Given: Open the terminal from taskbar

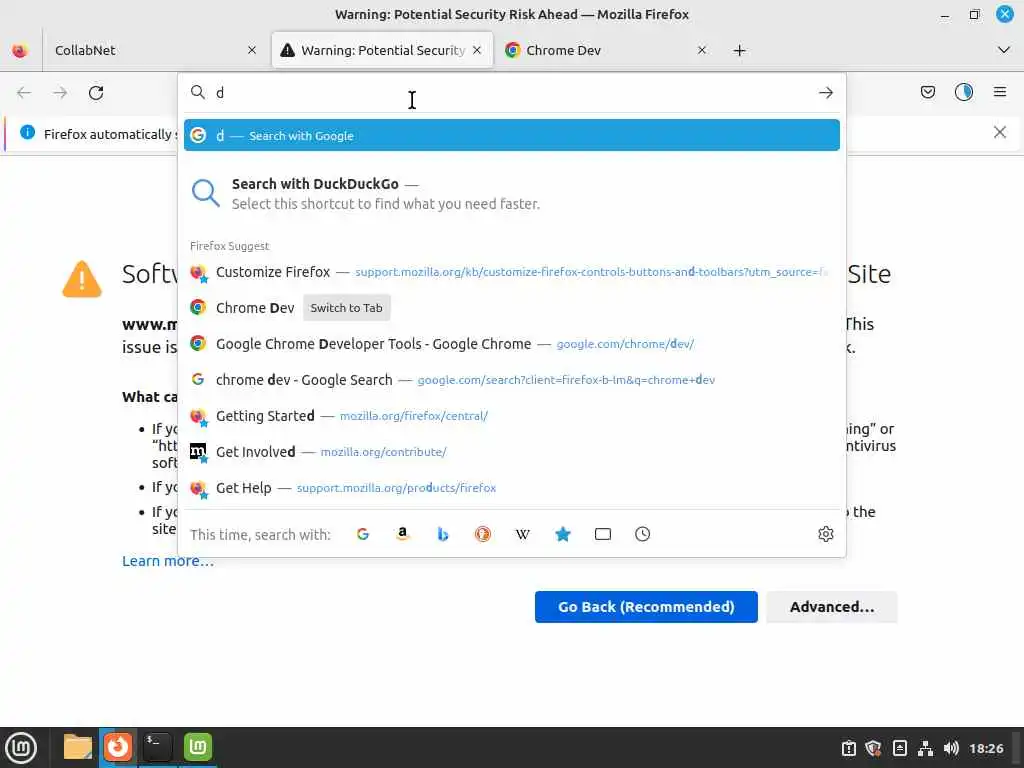Looking at the screenshot, I should (x=157, y=747).
